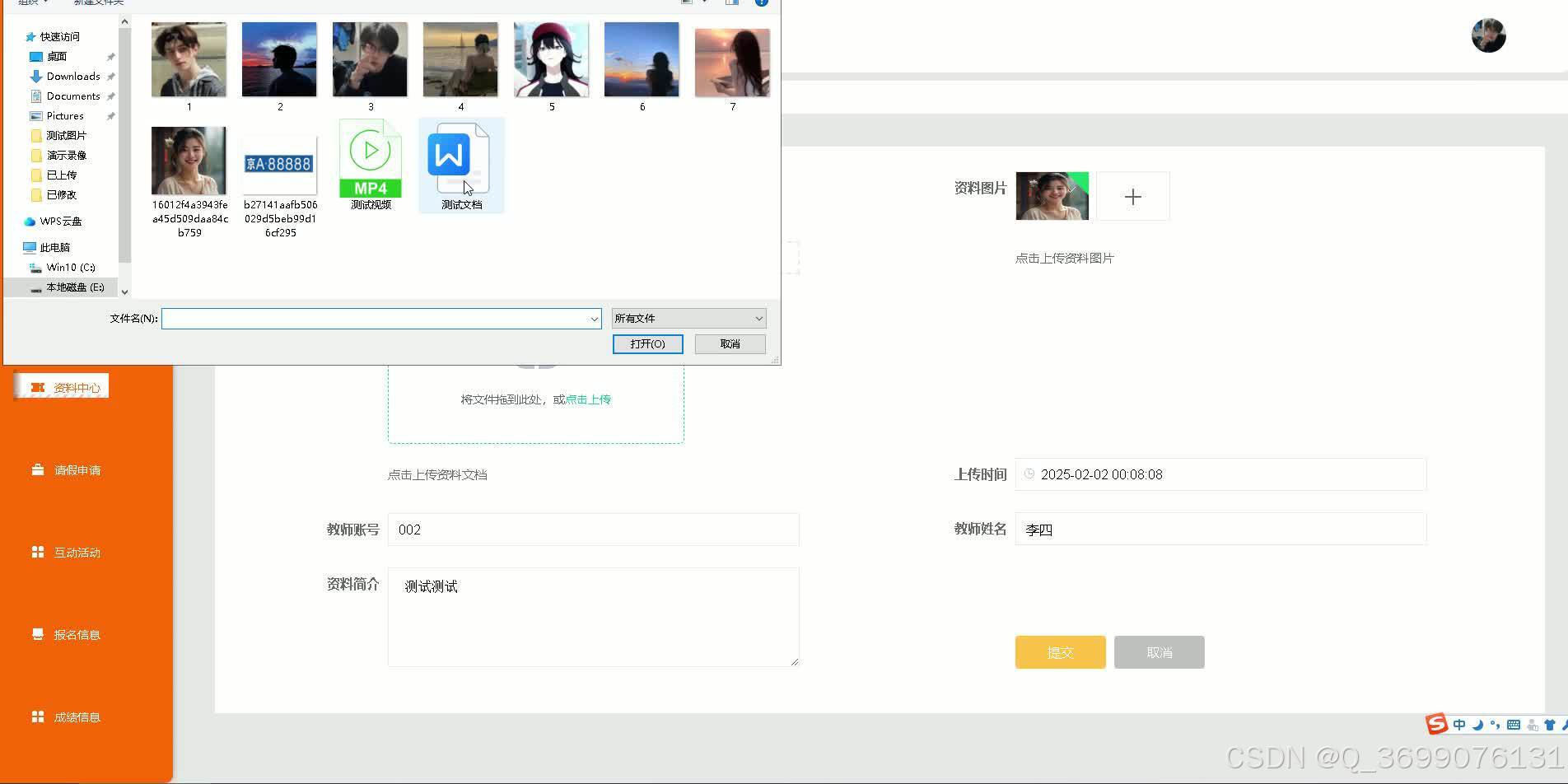Toggle Chinese/English input with 中 icon
This screenshot has height=784, width=1568.
1458,724
